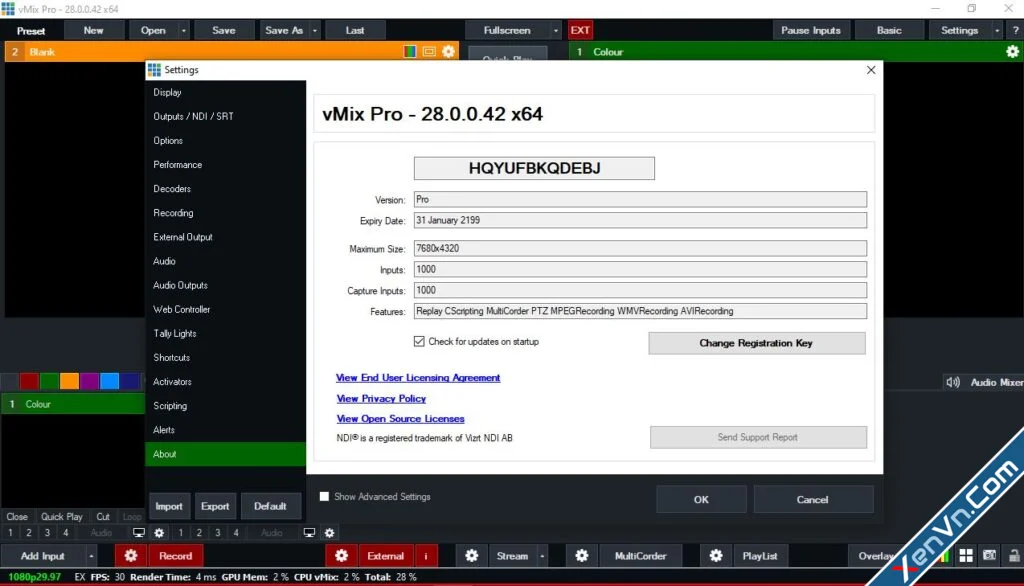
Task: Toggle the External output button
Action: coord(385,556)
